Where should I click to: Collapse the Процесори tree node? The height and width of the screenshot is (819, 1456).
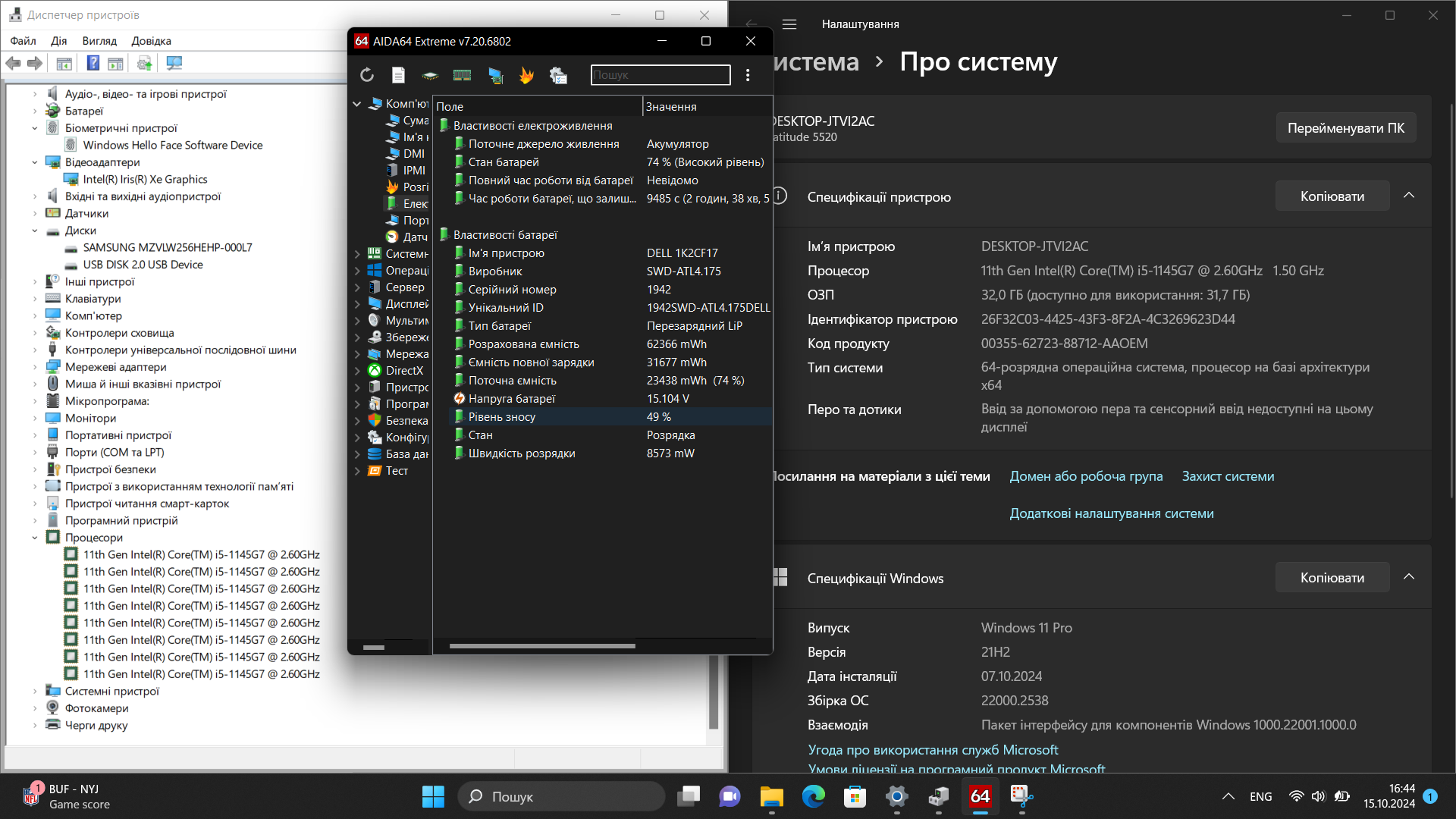35,538
